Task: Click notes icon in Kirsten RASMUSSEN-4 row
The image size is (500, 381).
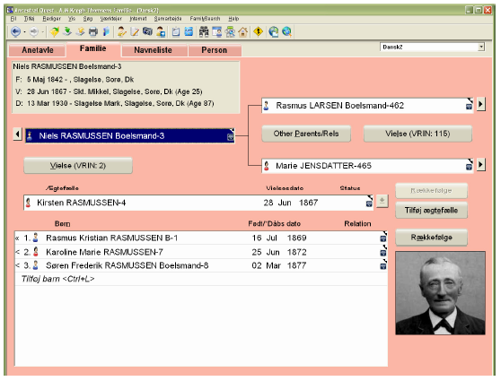Action: point(369,203)
